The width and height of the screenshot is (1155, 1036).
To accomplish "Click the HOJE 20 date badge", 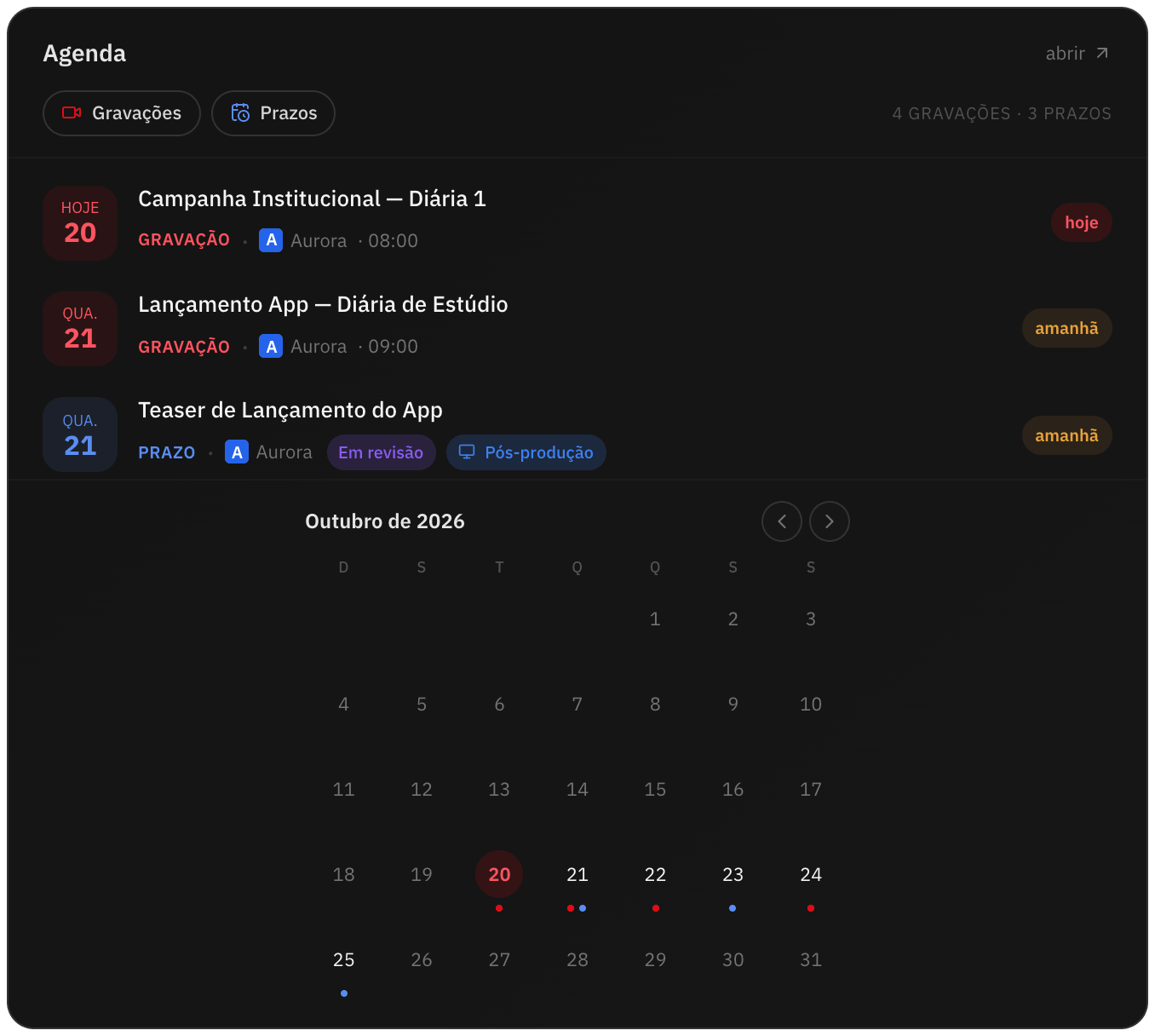I will pos(80,223).
